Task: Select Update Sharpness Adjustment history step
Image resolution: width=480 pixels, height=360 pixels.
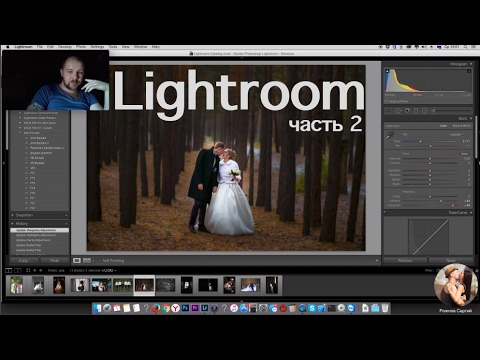Action: point(40,230)
